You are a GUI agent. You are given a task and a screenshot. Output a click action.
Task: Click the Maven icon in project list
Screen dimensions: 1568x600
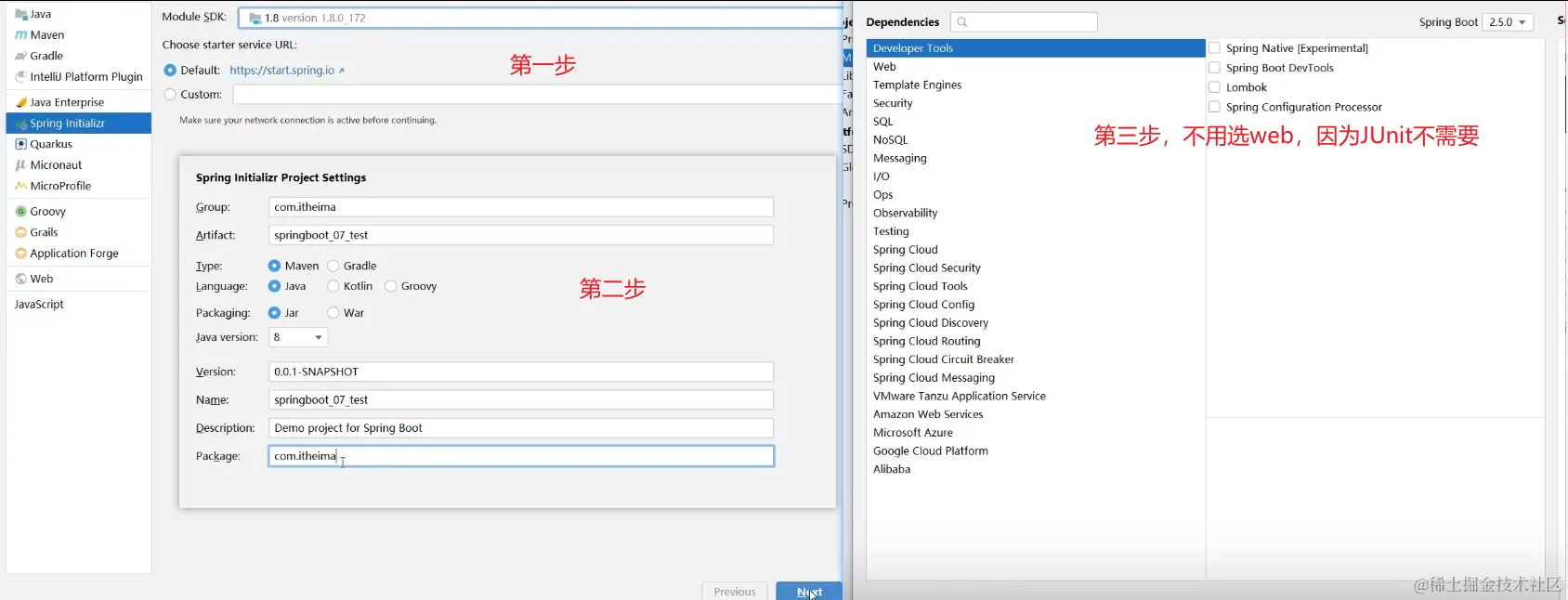[20, 35]
